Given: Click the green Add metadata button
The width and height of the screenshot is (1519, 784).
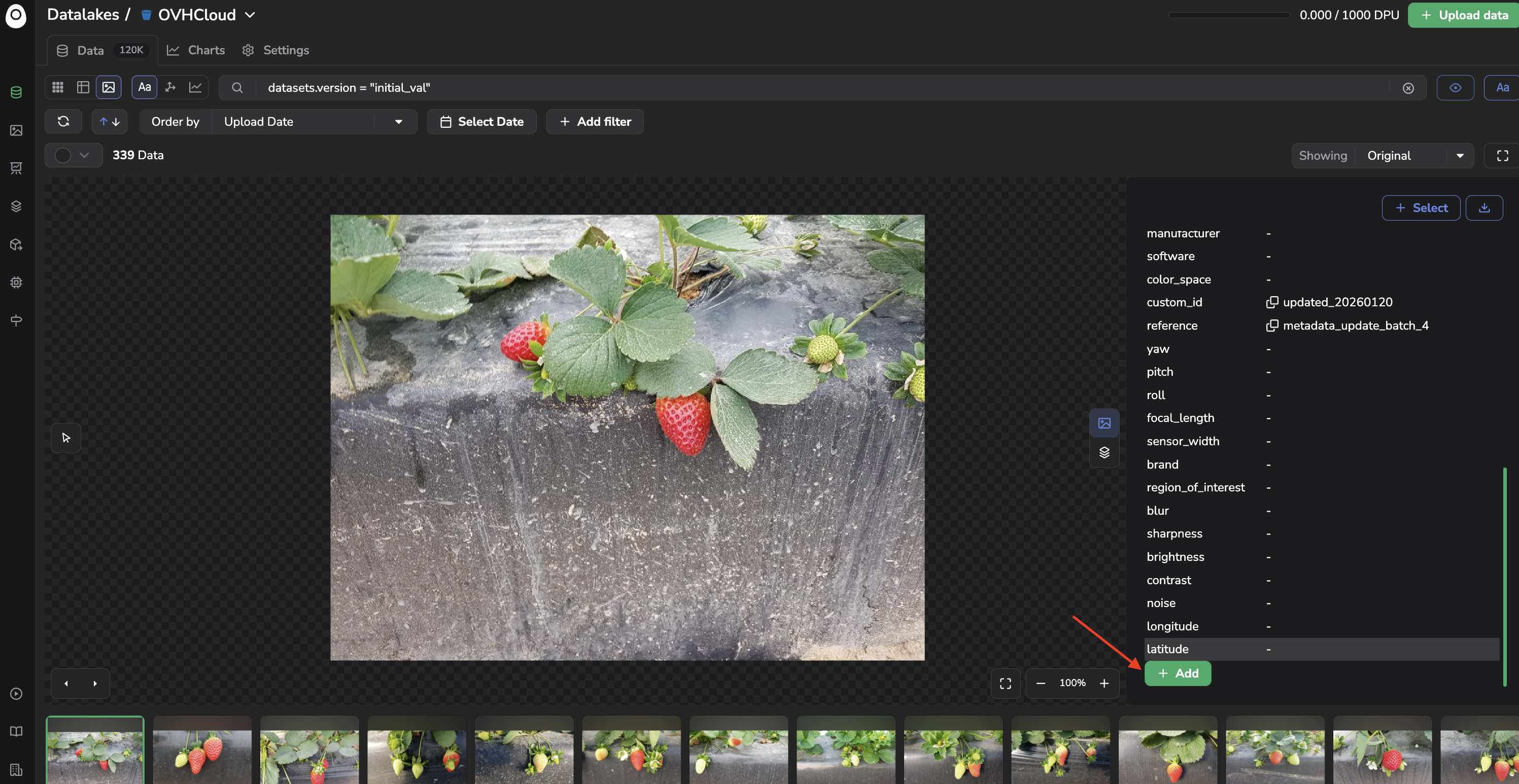Looking at the screenshot, I should pos(1178,673).
